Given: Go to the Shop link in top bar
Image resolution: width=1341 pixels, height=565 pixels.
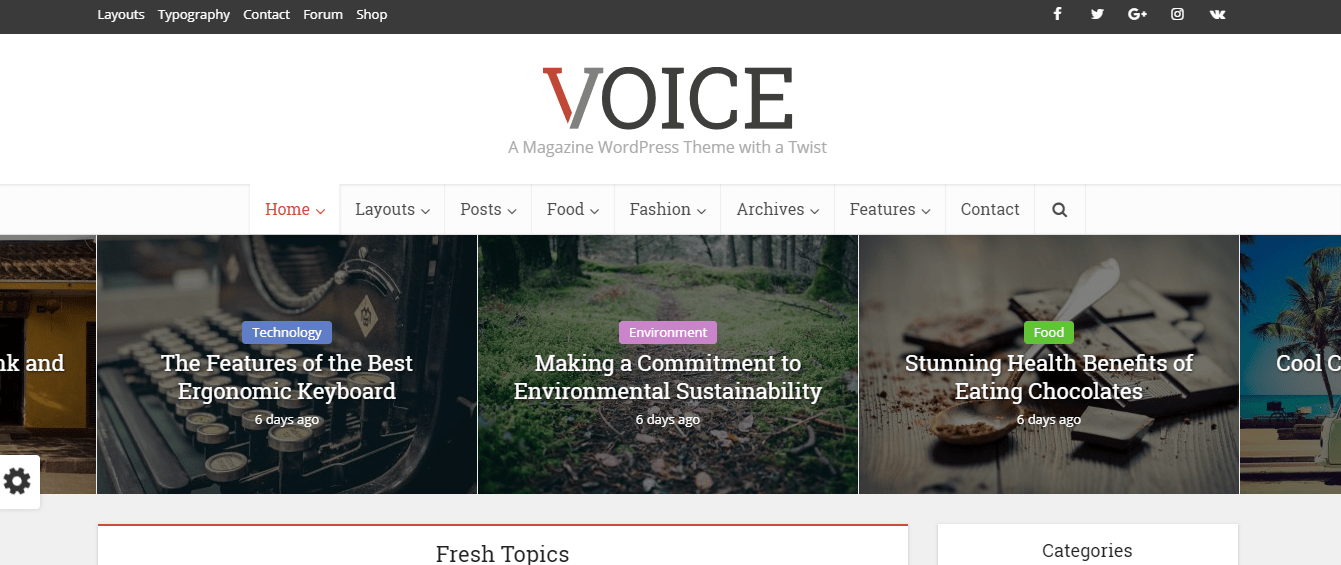Looking at the screenshot, I should click(x=372, y=15).
